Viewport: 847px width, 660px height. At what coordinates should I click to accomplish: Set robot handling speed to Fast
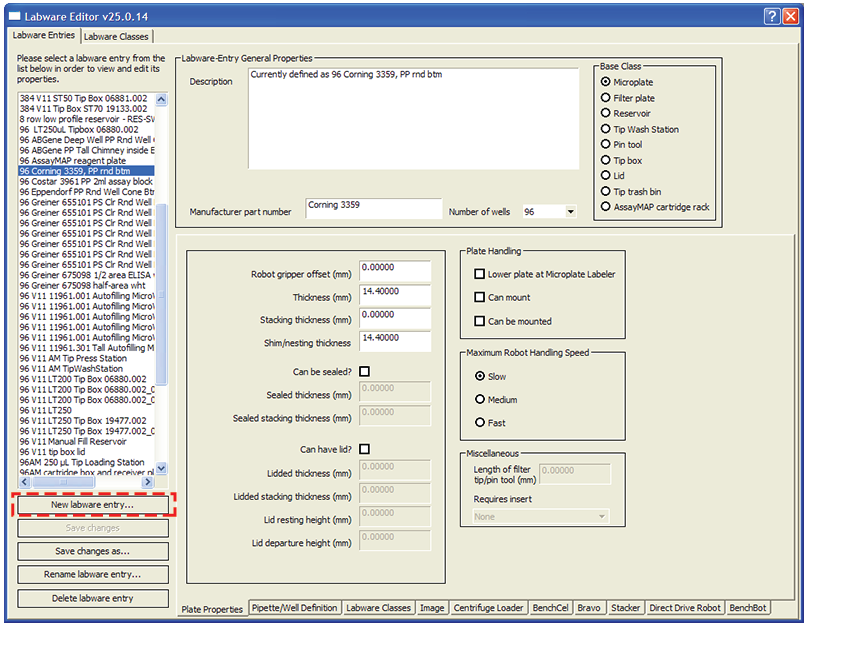coord(480,423)
